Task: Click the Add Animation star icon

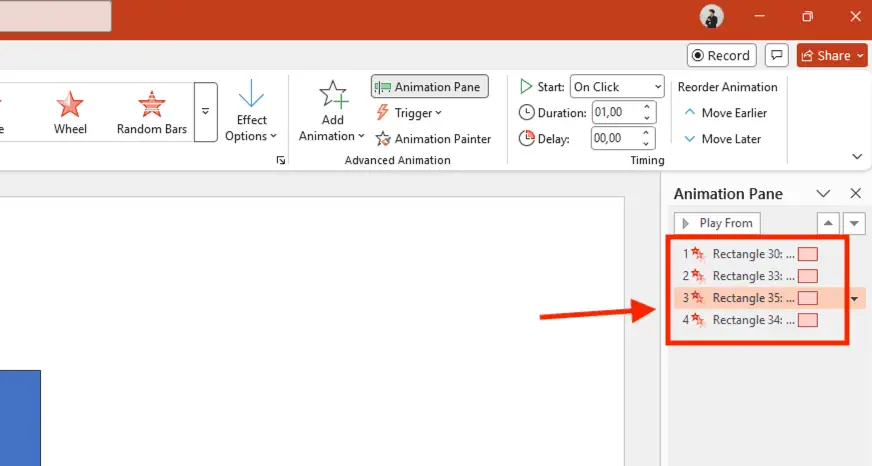Action: (332, 96)
